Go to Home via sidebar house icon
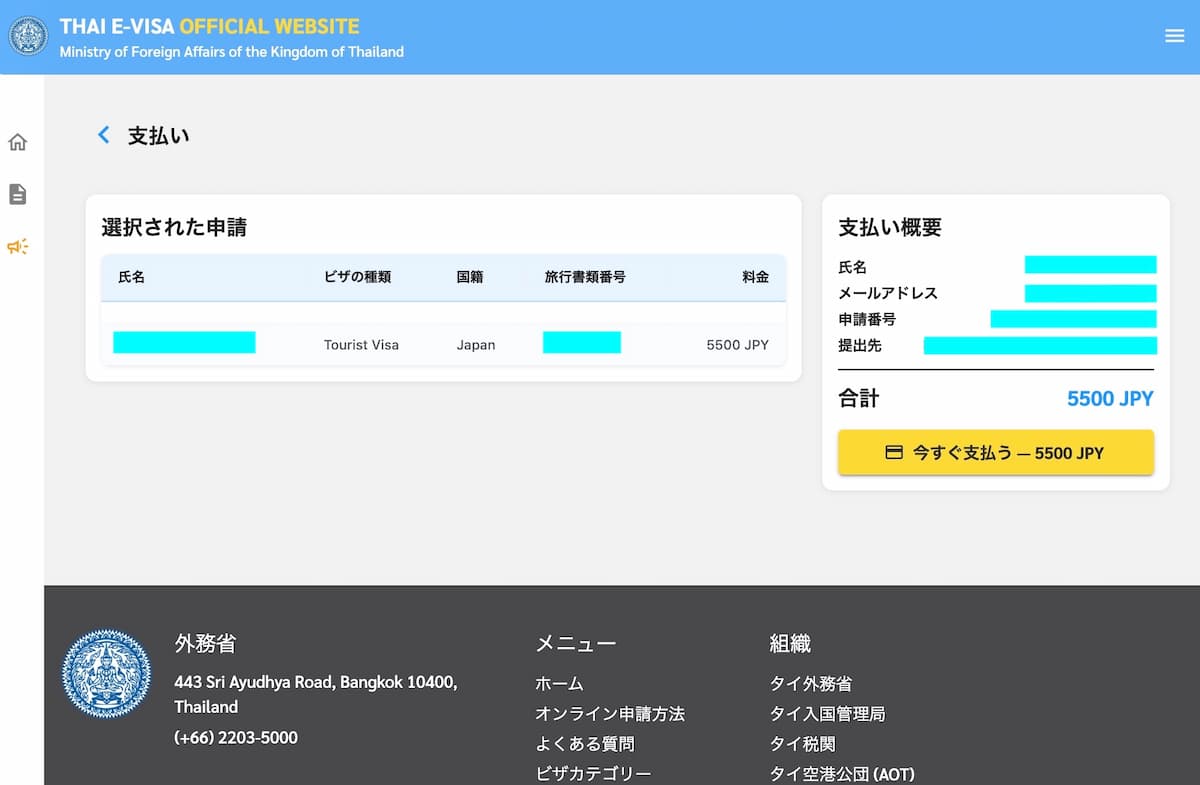 17,142
